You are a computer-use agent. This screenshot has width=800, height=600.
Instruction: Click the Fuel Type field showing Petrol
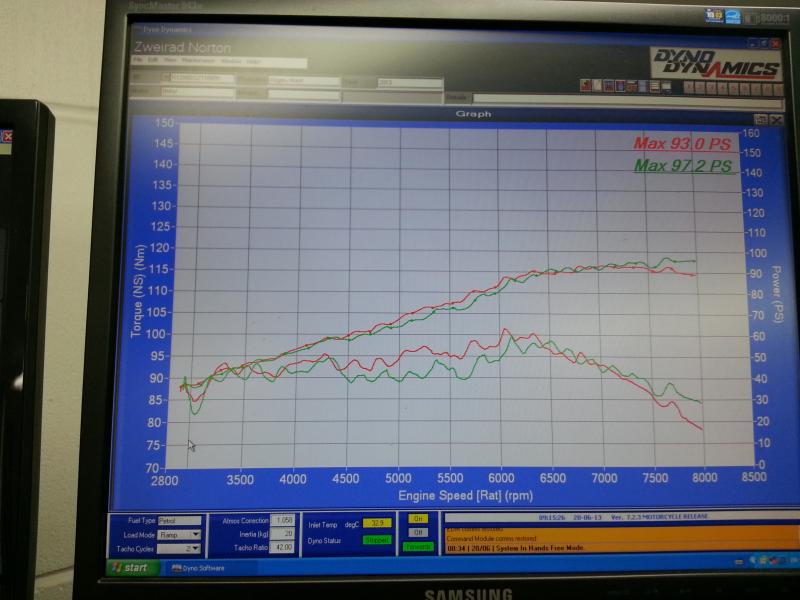180,520
